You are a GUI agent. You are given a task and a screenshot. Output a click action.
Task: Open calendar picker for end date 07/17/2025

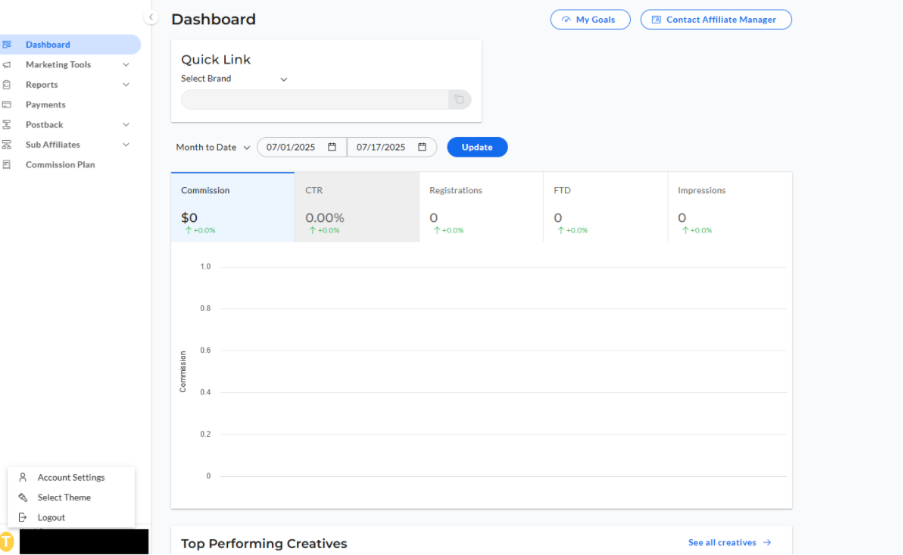pyautogui.click(x=422, y=147)
